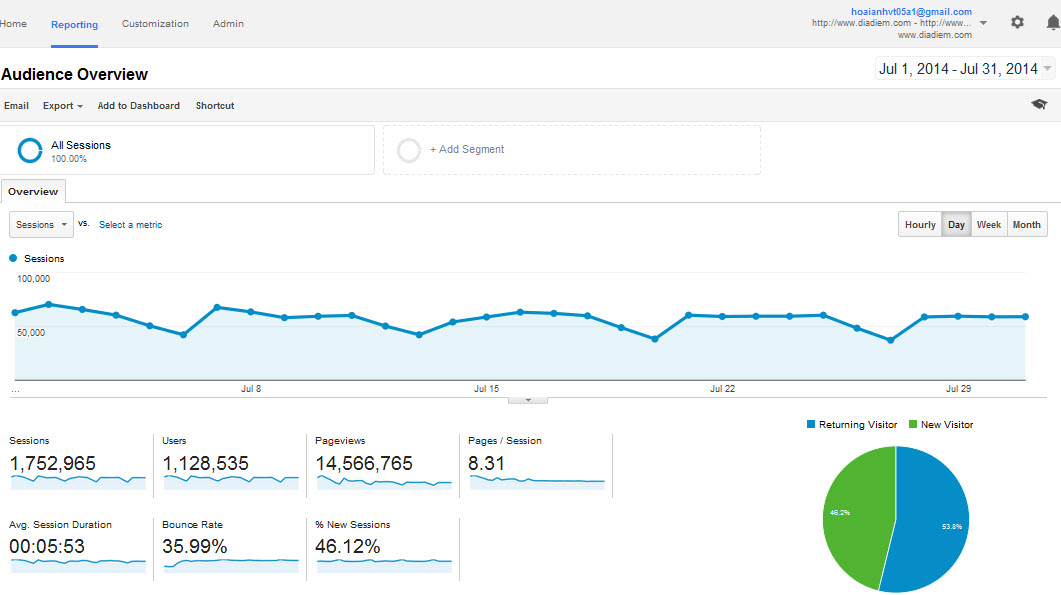The image size is (1061, 595).
Task: Click the Add to Dashboard button
Action: pyautogui.click(x=138, y=105)
